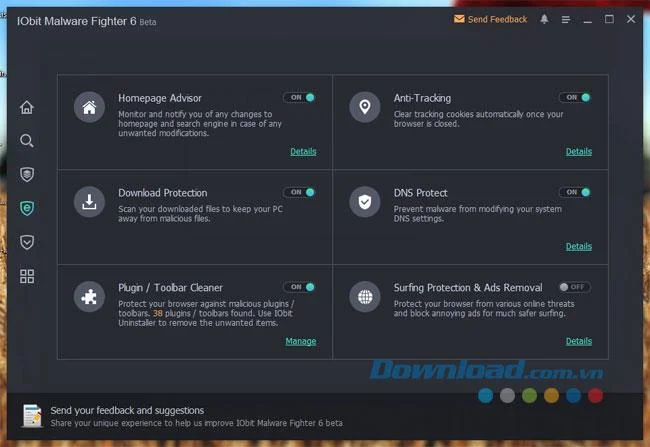Open the options menu icon in title bar

tap(566, 19)
